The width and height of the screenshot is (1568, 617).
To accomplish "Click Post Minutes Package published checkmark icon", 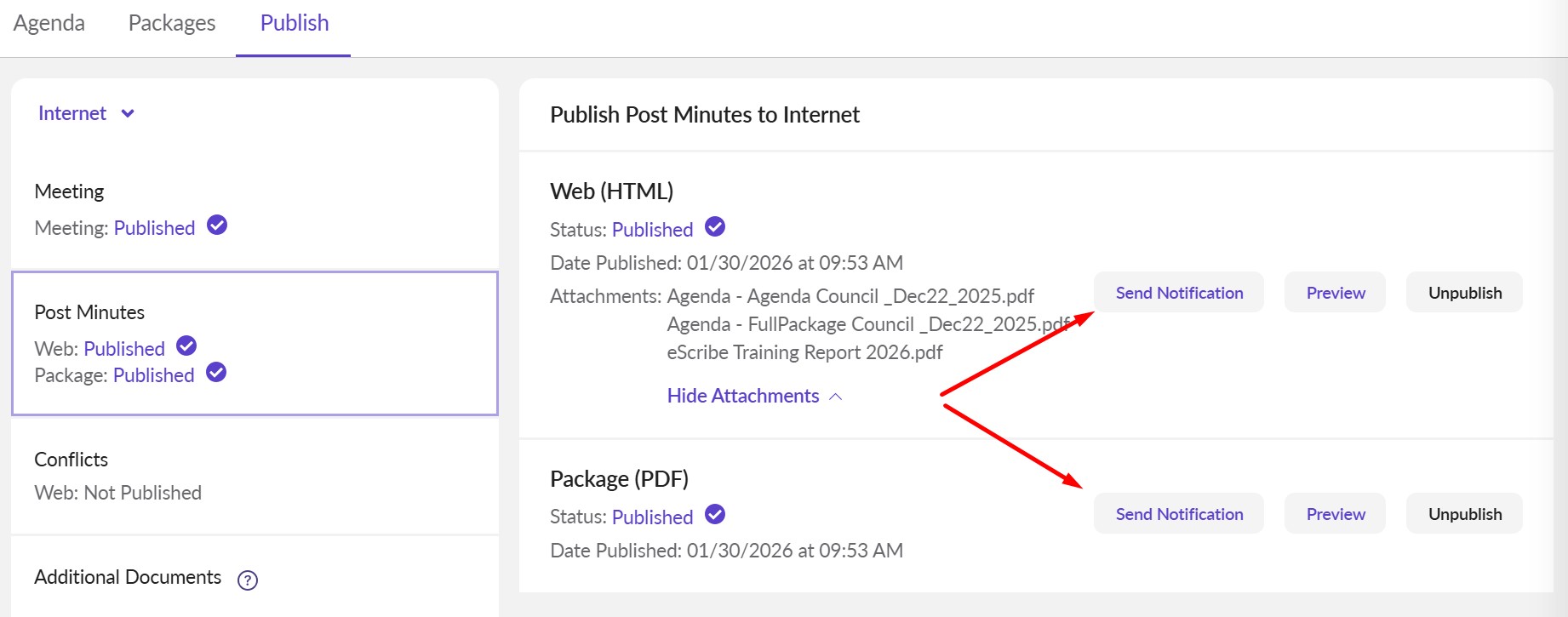I will (x=216, y=372).
